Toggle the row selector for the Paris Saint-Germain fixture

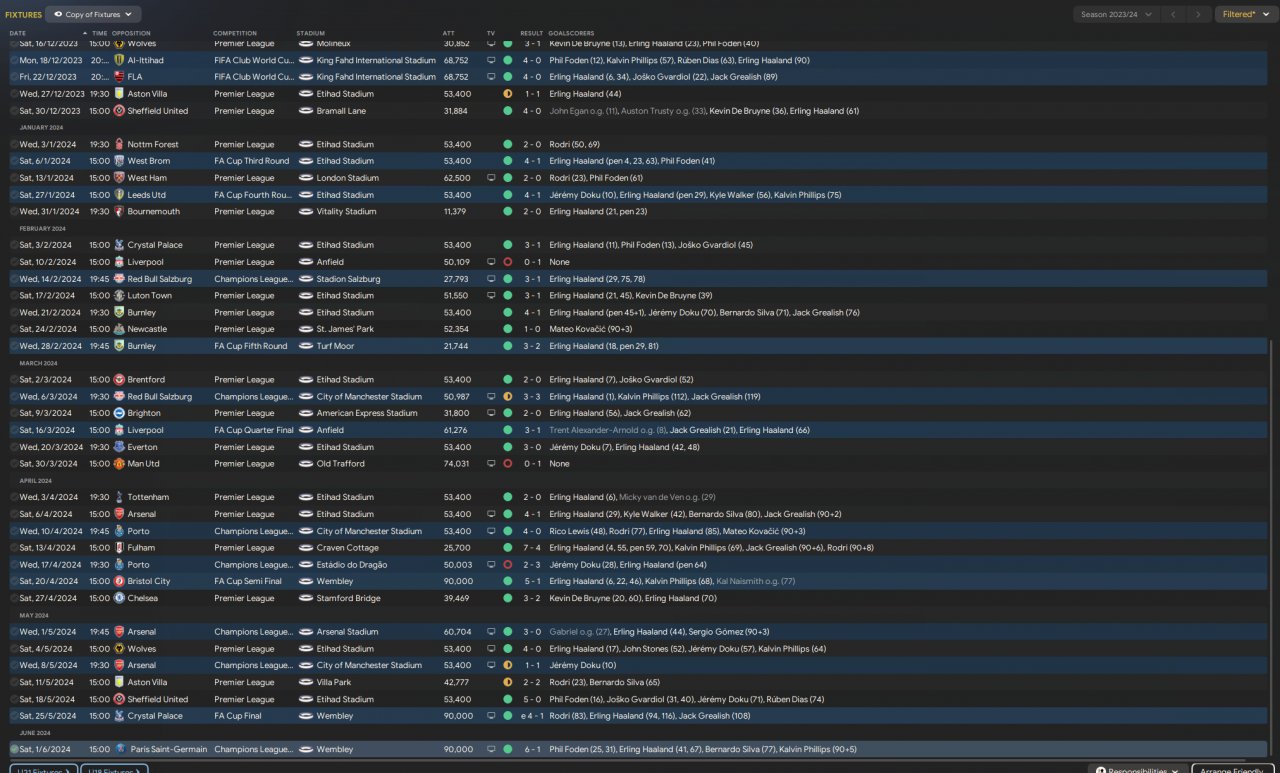tap(14, 749)
